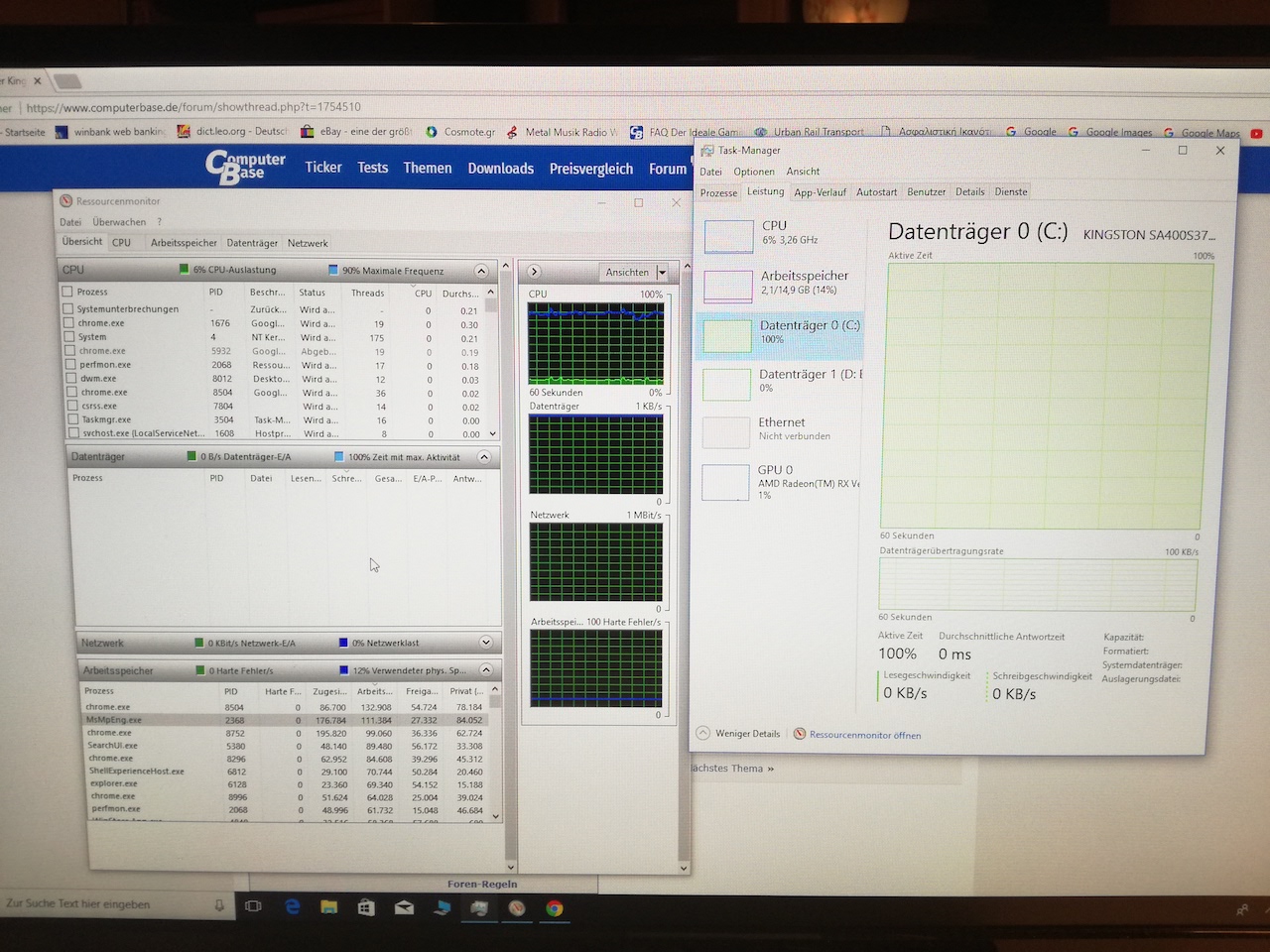
Task: Click the Resource Monitor taskbar icon
Action: pos(517,908)
